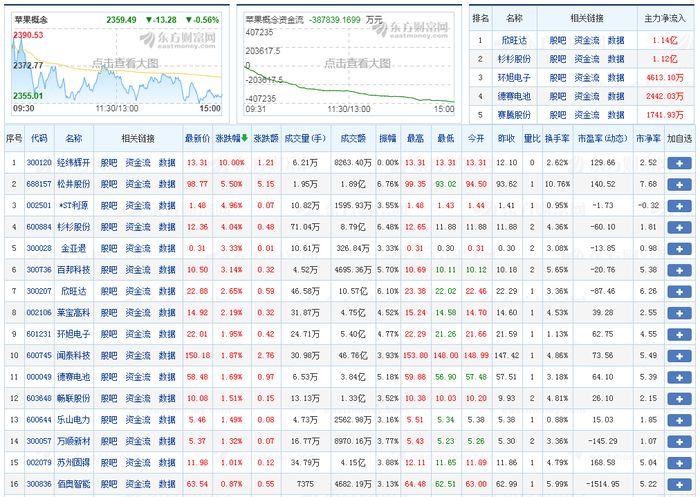Sort table by 涨跌额 column header
700x497 pixels.
(x=266, y=138)
